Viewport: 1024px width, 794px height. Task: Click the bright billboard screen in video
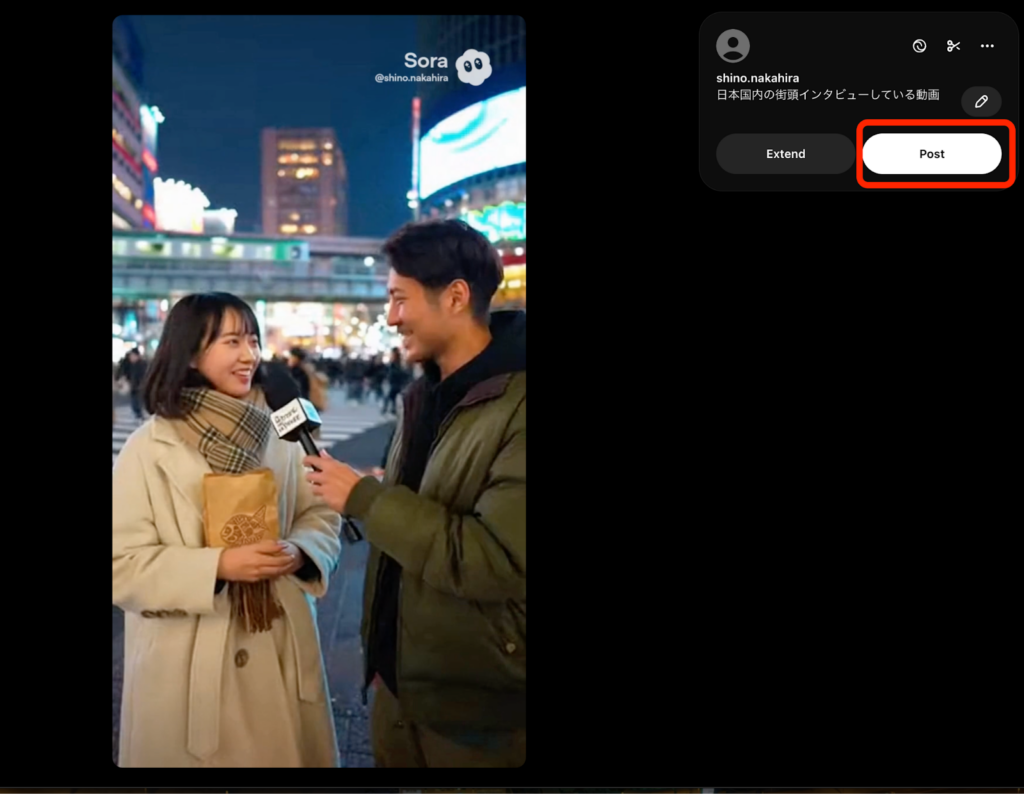tap(472, 142)
